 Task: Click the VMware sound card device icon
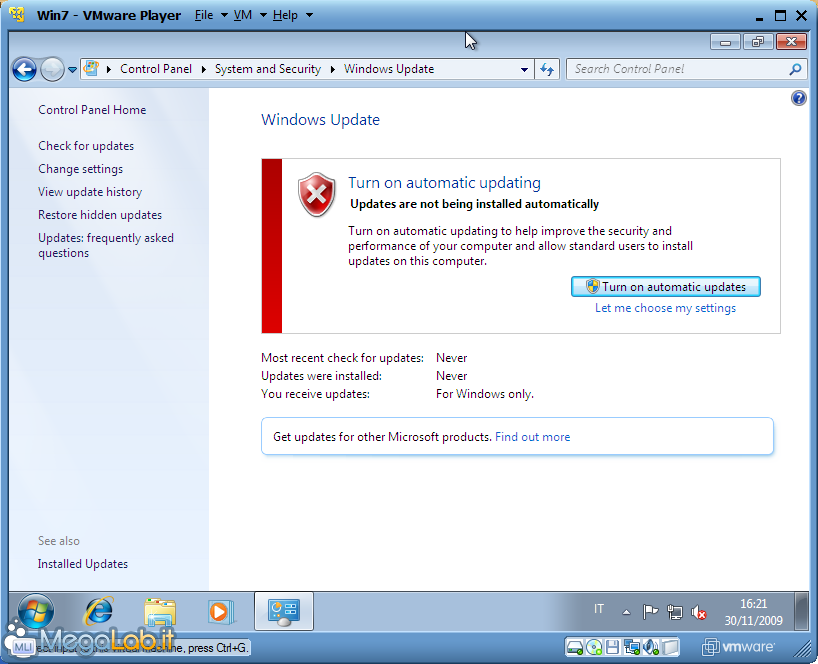point(651,648)
